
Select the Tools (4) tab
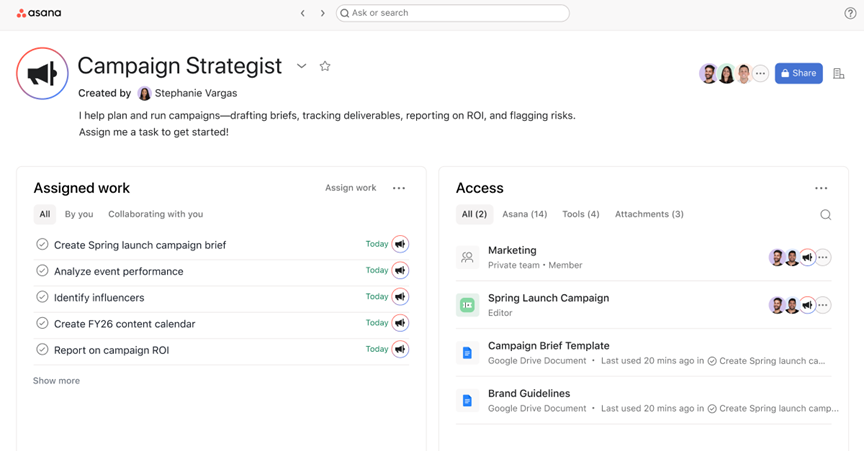(580, 214)
